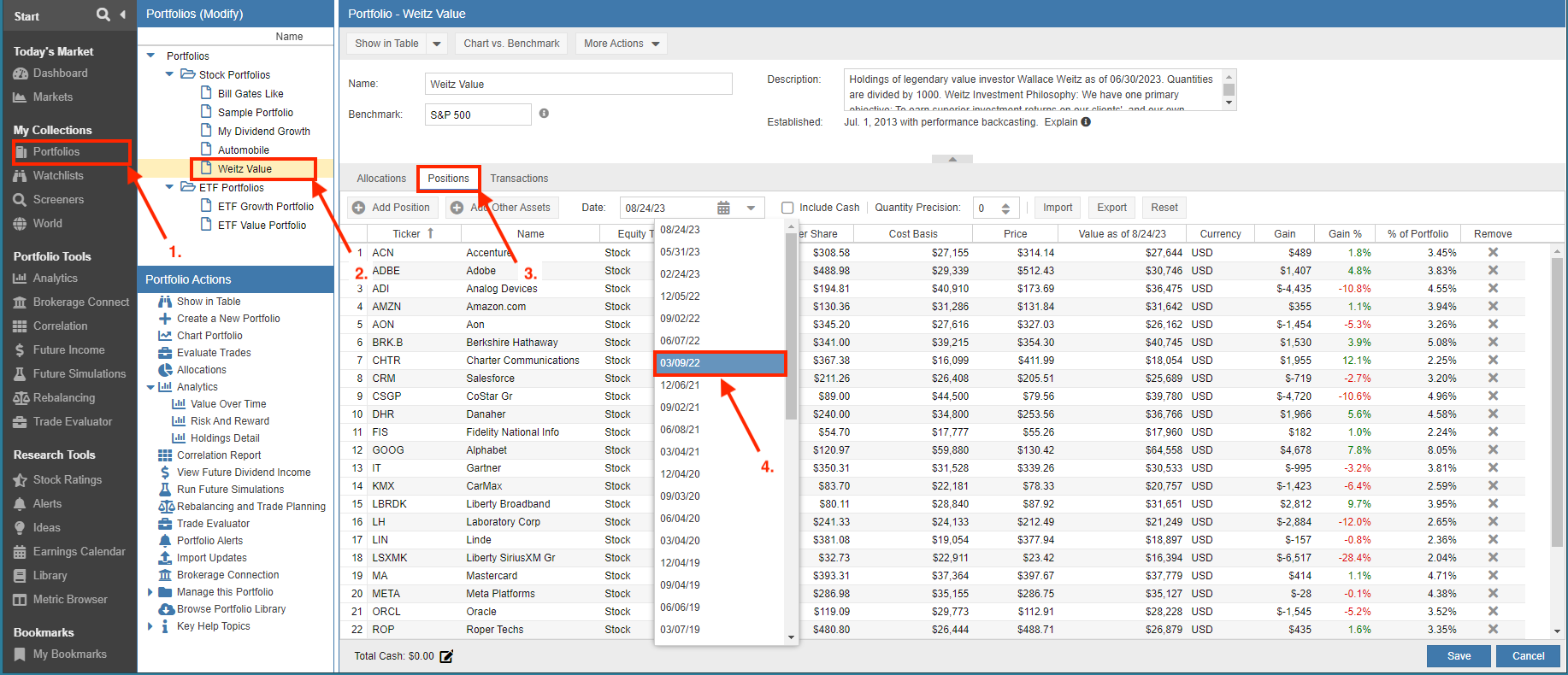Choose date 05/31/23 from the list
1568x675 pixels.
click(720, 252)
